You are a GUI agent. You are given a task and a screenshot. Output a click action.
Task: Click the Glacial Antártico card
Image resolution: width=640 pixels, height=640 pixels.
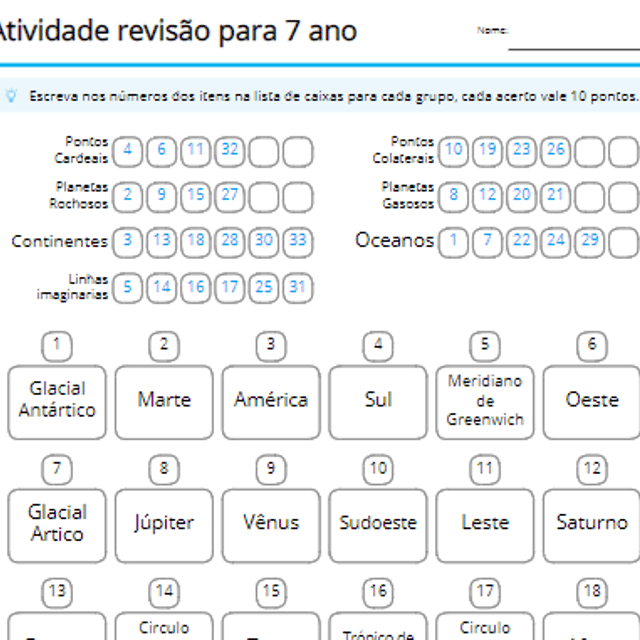[x=57, y=402]
